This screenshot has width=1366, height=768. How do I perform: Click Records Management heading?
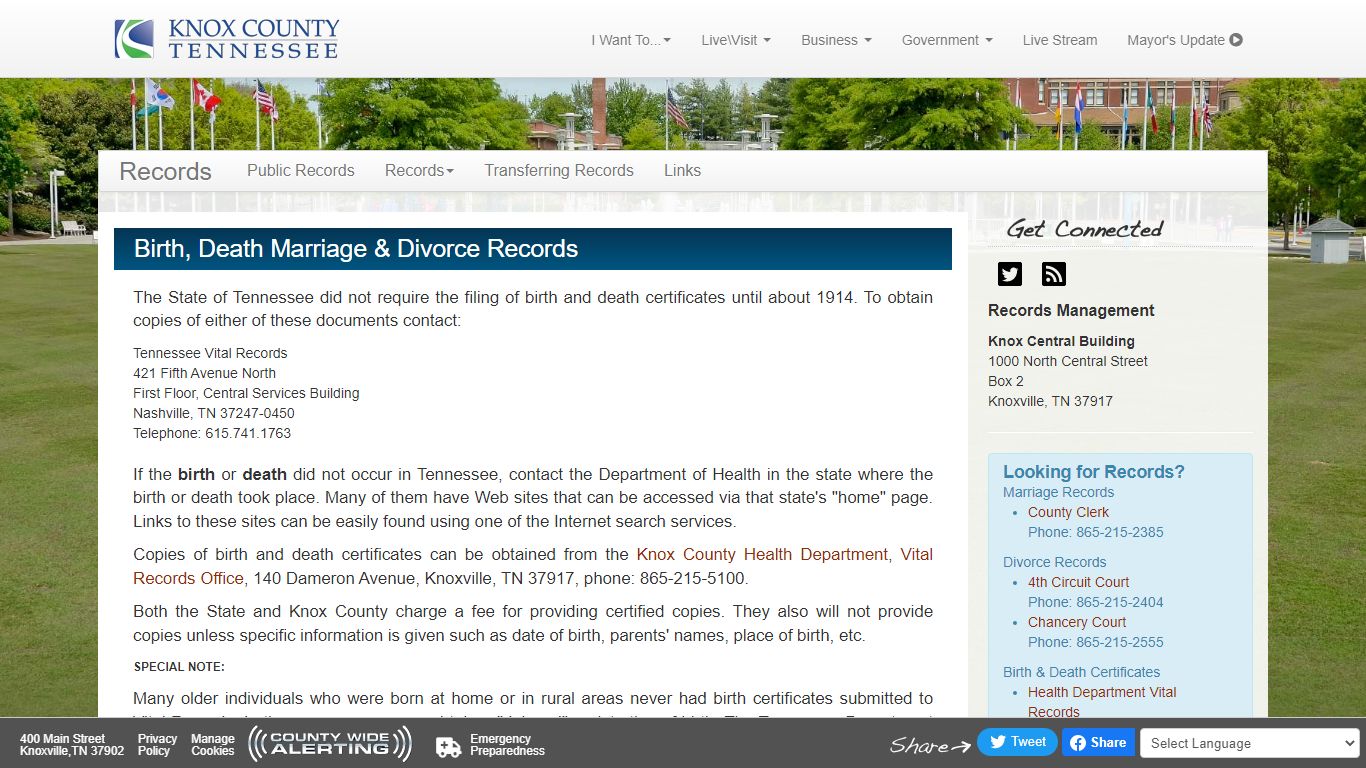pyautogui.click(x=1071, y=310)
